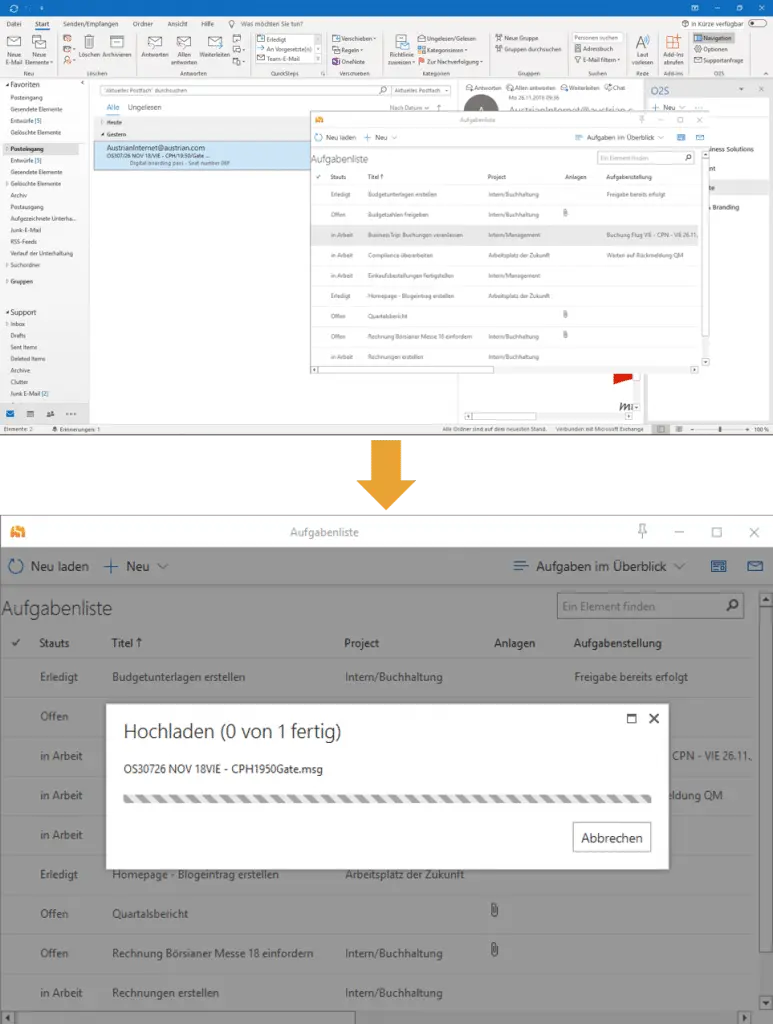The width and height of the screenshot is (773, 1024).
Task: Open the Zur Nachverfolgung flag dropdown
Action: [x=450, y=61]
